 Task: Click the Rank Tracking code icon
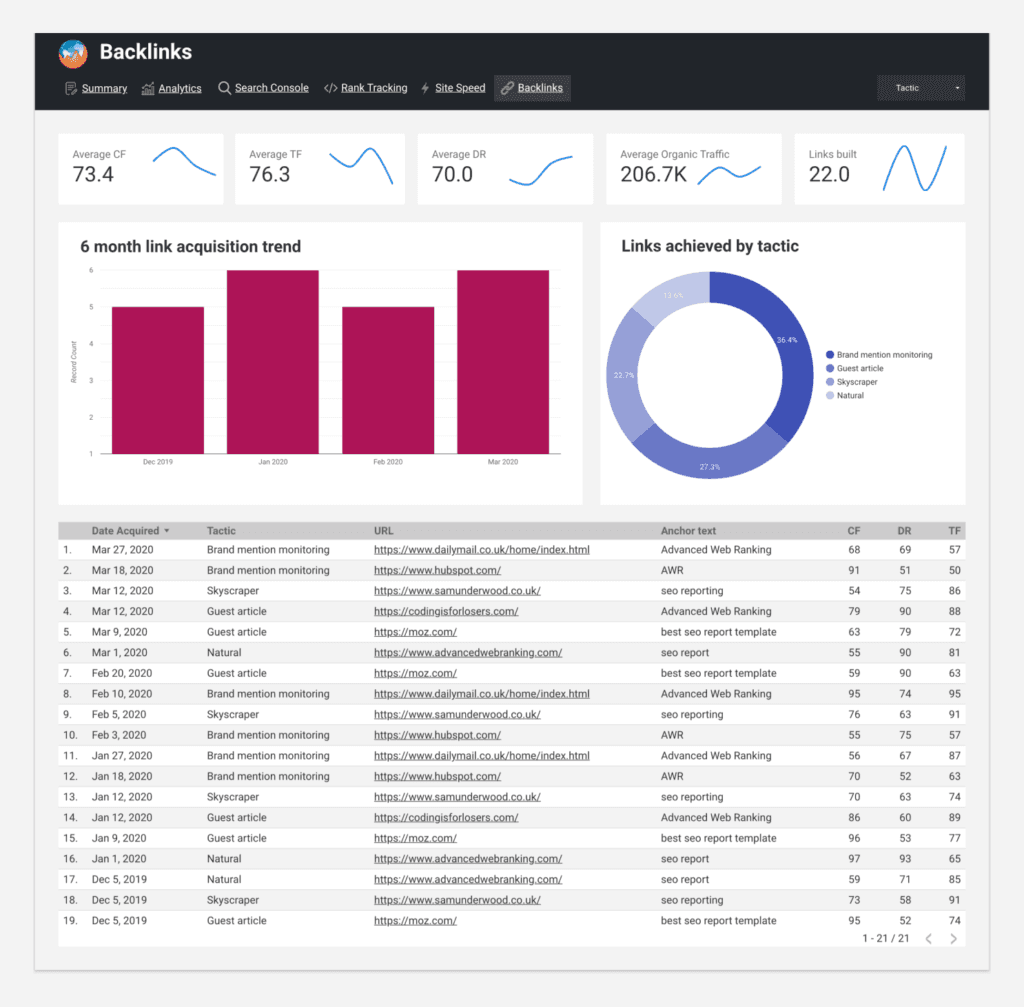pyautogui.click(x=330, y=88)
